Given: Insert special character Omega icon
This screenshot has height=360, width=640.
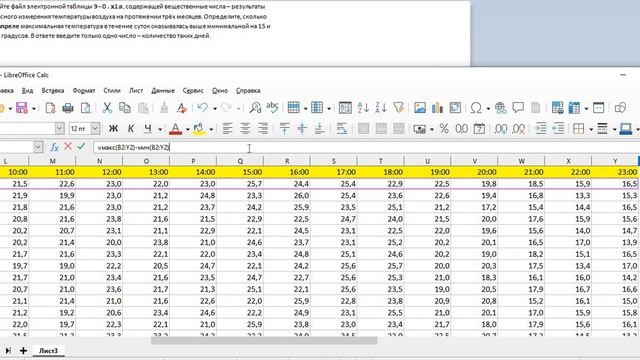Looking at the screenshot, I should pyautogui.click(x=476, y=108).
